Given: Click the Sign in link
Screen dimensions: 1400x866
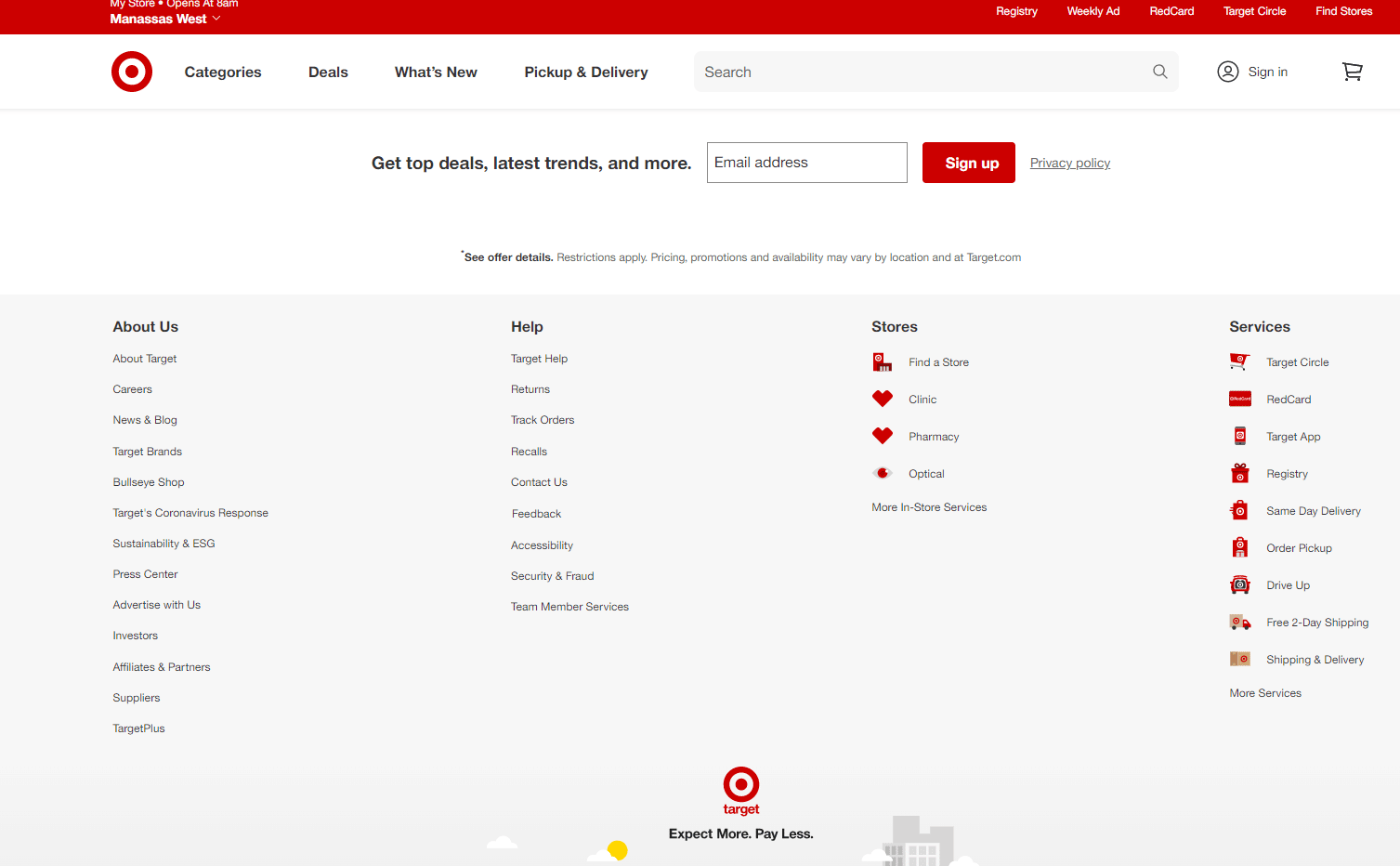Looking at the screenshot, I should pyautogui.click(x=1267, y=72).
